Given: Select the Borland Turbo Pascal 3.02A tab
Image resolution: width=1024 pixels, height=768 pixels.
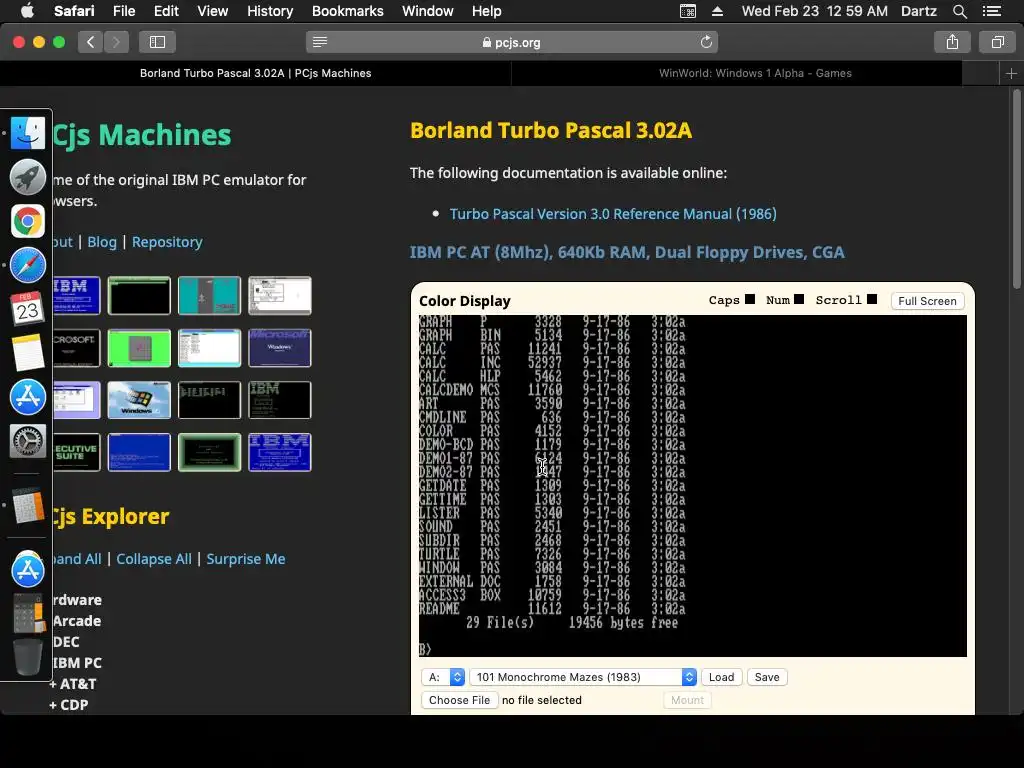Looking at the screenshot, I should pyautogui.click(x=255, y=73).
